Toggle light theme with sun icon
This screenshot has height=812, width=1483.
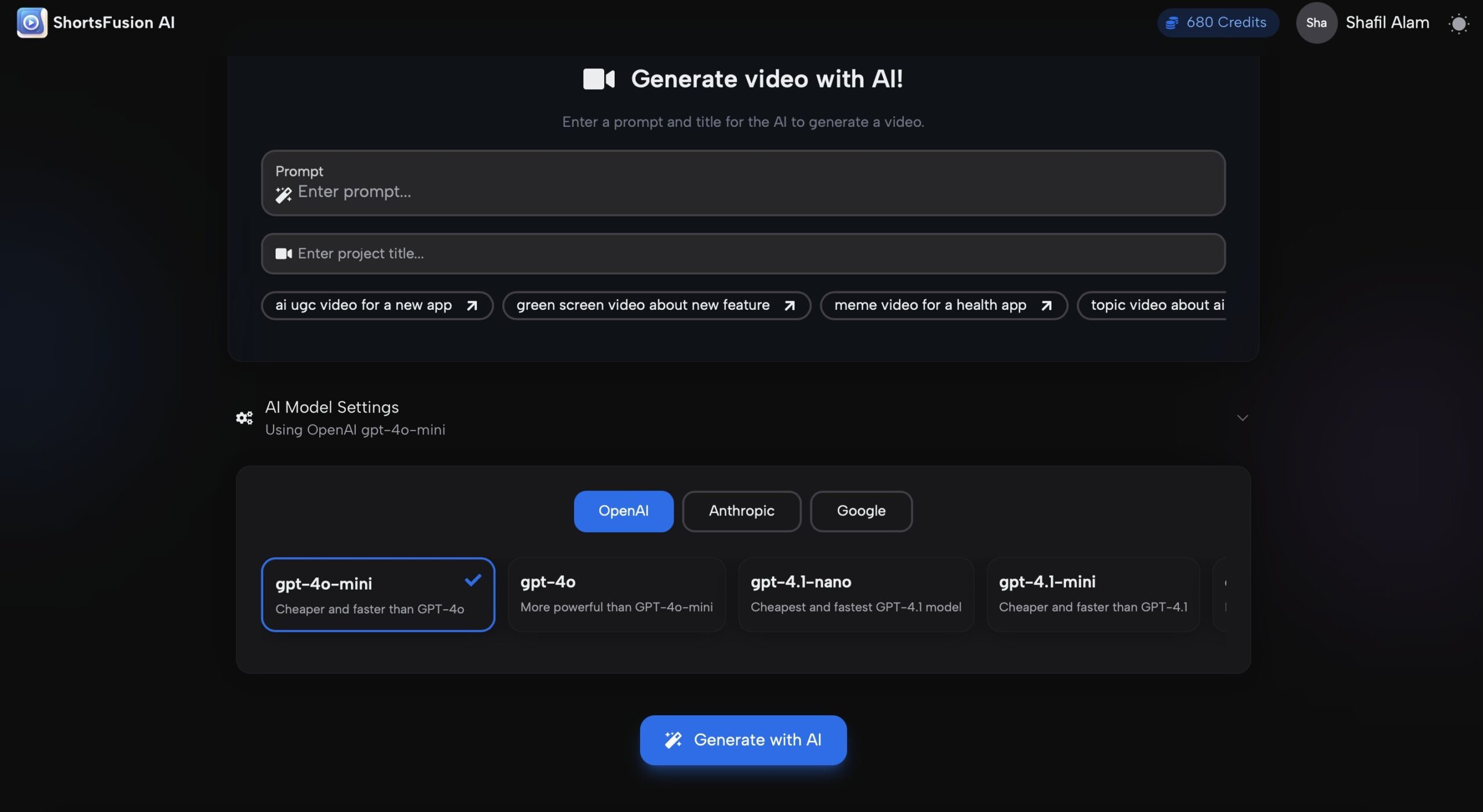[1459, 24]
